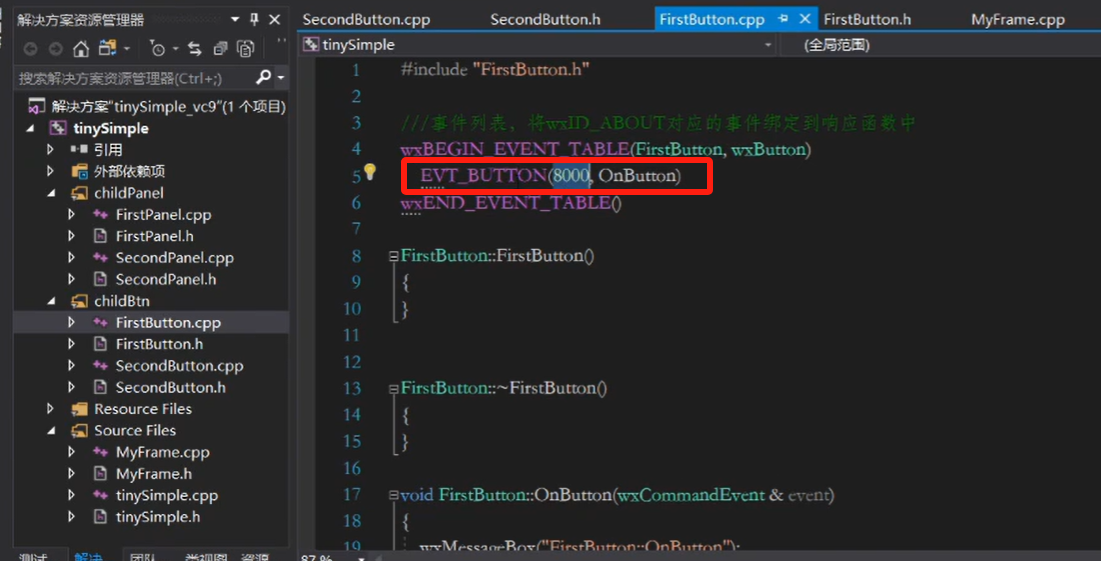Image resolution: width=1101 pixels, height=561 pixels.
Task: Click the Switch Views solution/folder icon
Action: (107, 48)
